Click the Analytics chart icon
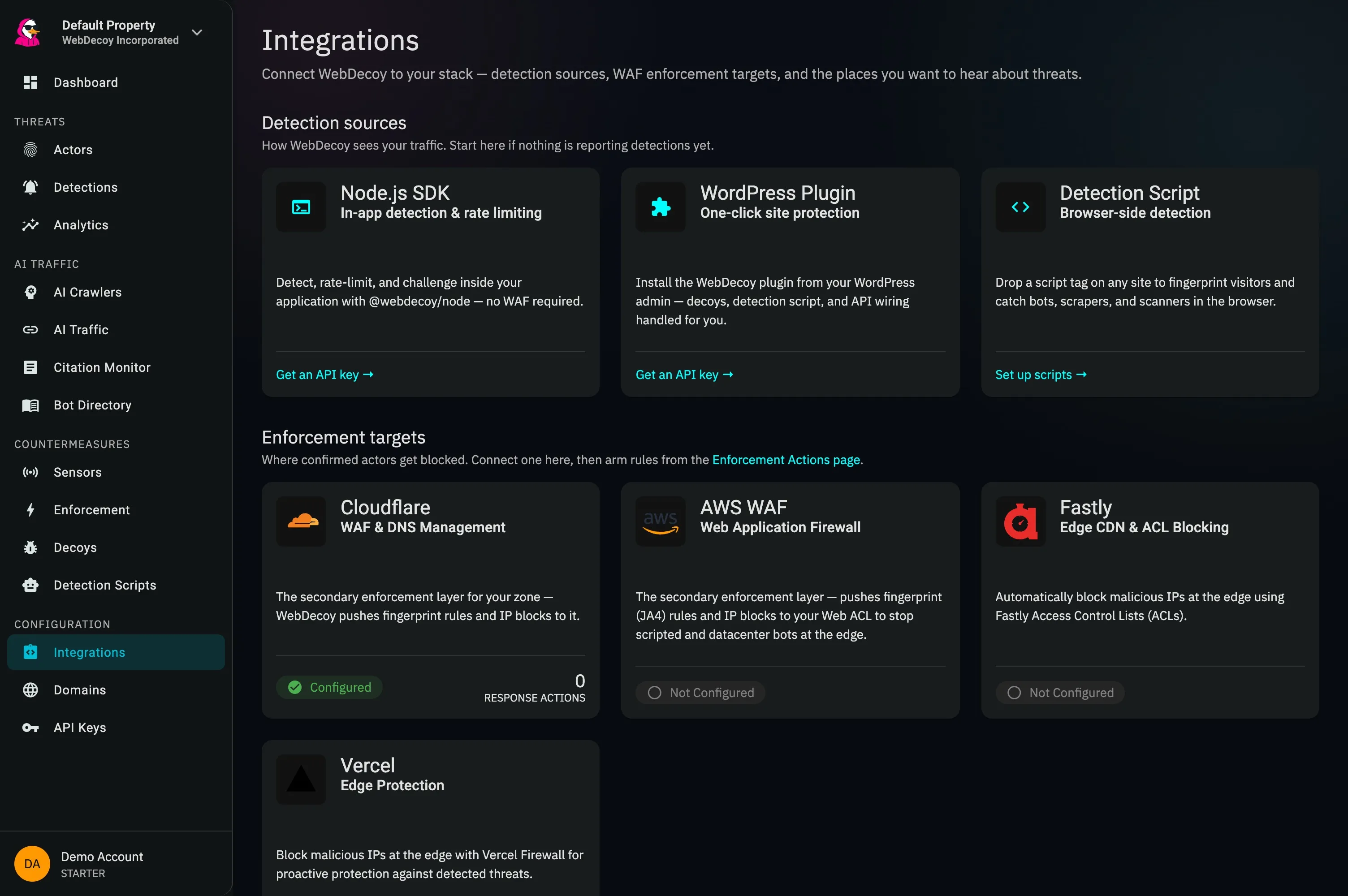The image size is (1348, 896). tap(30, 225)
